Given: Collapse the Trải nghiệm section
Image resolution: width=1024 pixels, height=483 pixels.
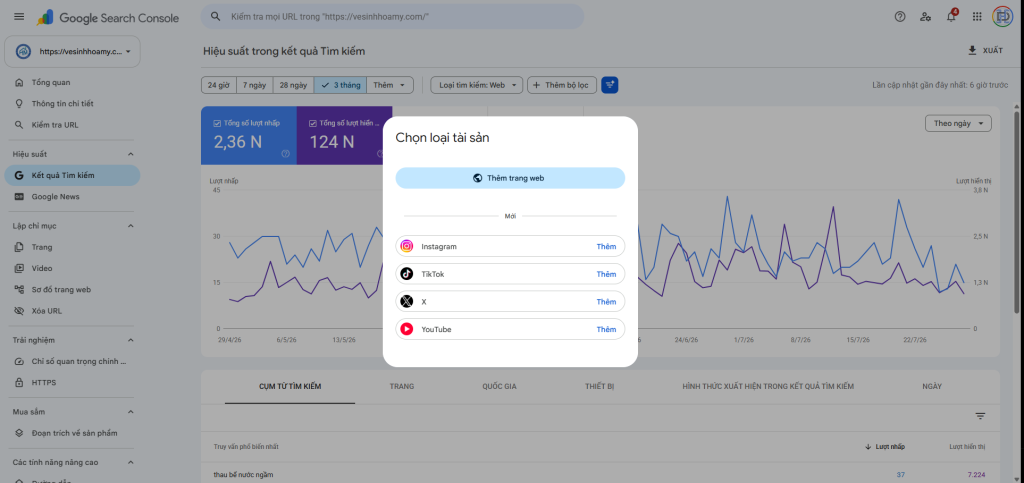Looking at the screenshot, I should click(130, 340).
